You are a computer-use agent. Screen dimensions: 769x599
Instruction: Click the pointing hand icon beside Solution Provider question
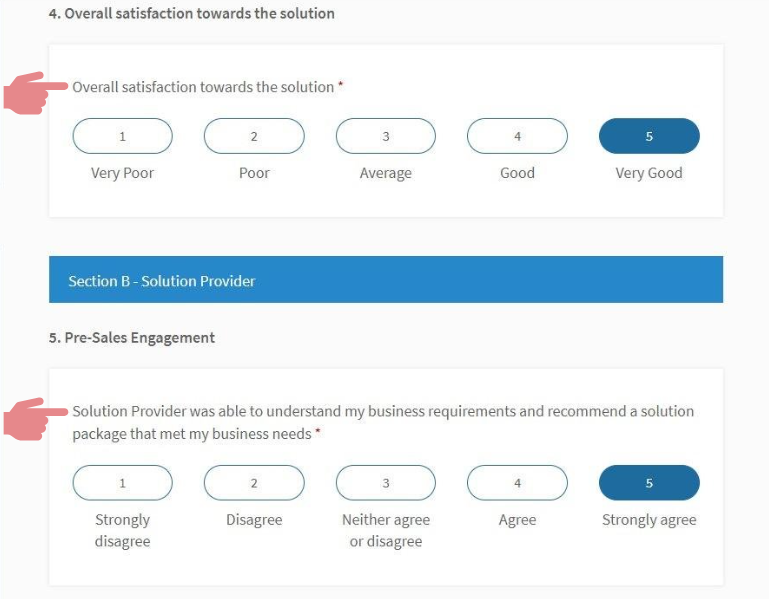[x=34, y=419]
